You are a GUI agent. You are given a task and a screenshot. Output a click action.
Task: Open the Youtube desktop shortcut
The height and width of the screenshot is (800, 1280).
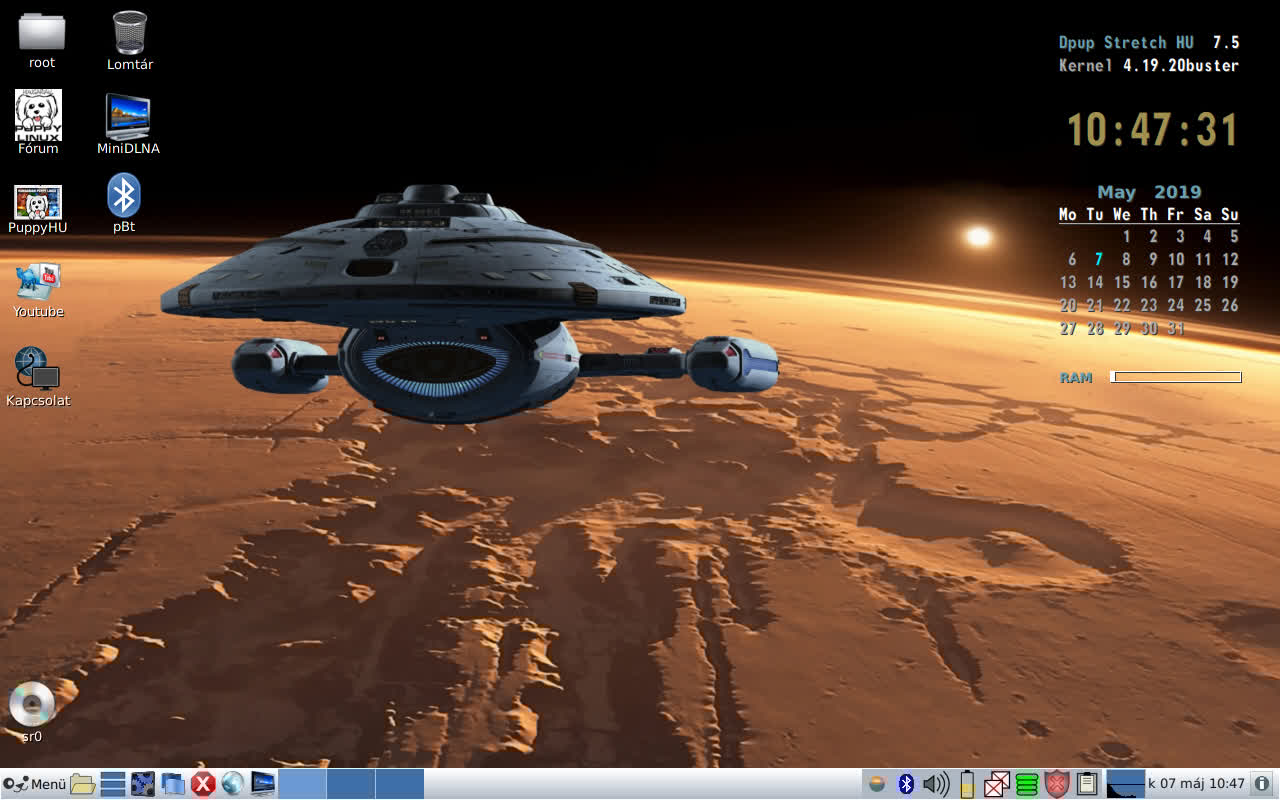point(38,290)
